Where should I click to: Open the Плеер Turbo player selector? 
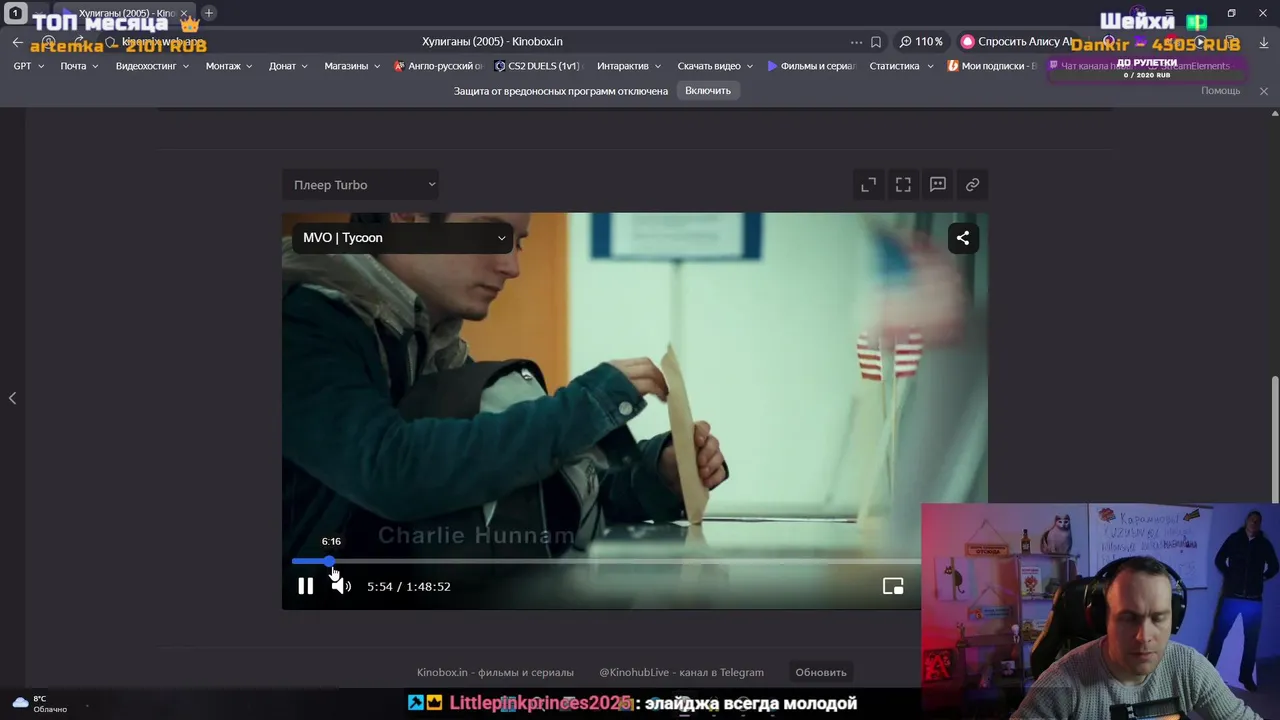coord(361,185)
